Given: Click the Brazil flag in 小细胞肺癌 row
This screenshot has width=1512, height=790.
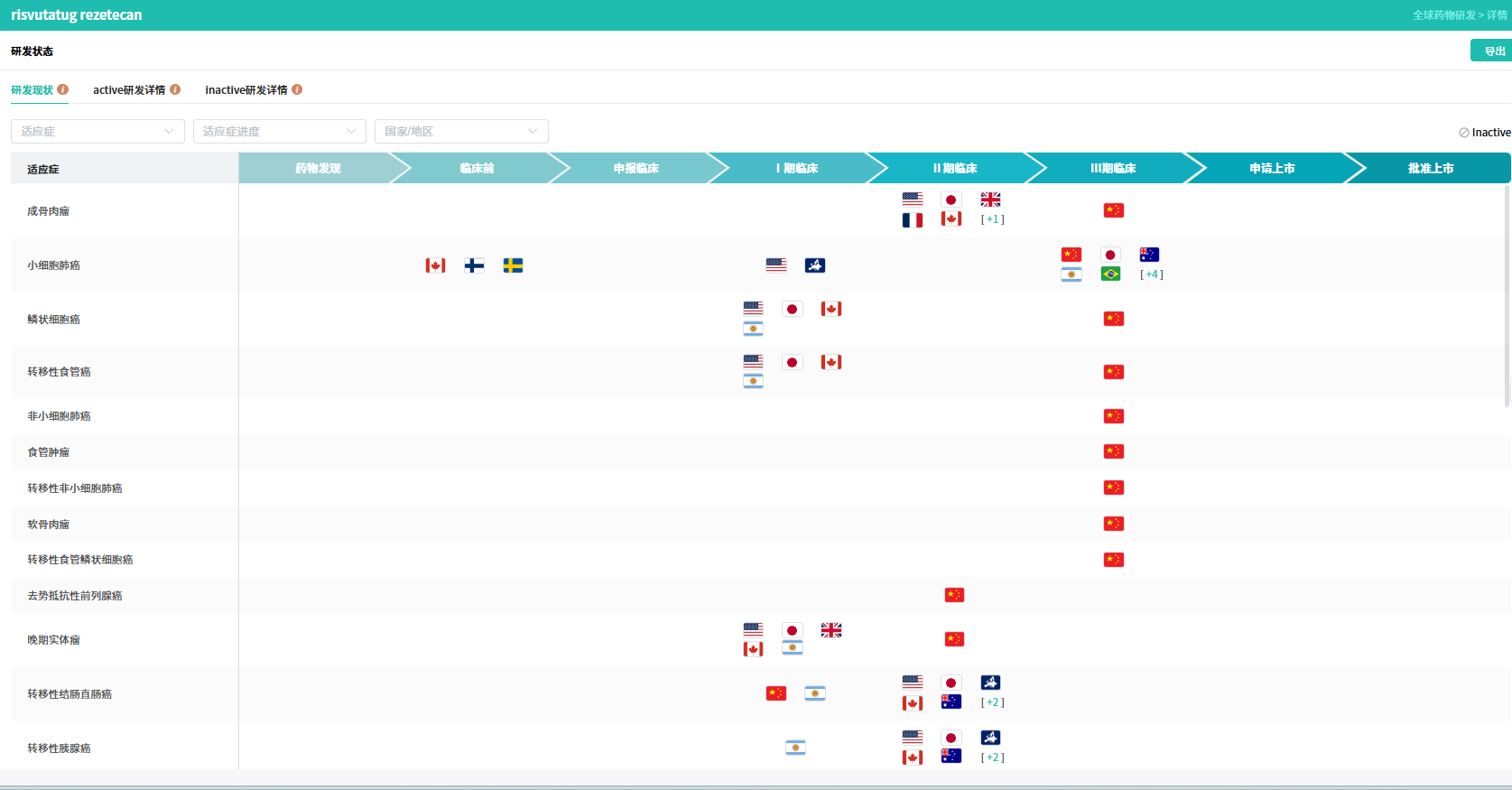Looking at the screenshot, I should click(x=1110, y=274).
